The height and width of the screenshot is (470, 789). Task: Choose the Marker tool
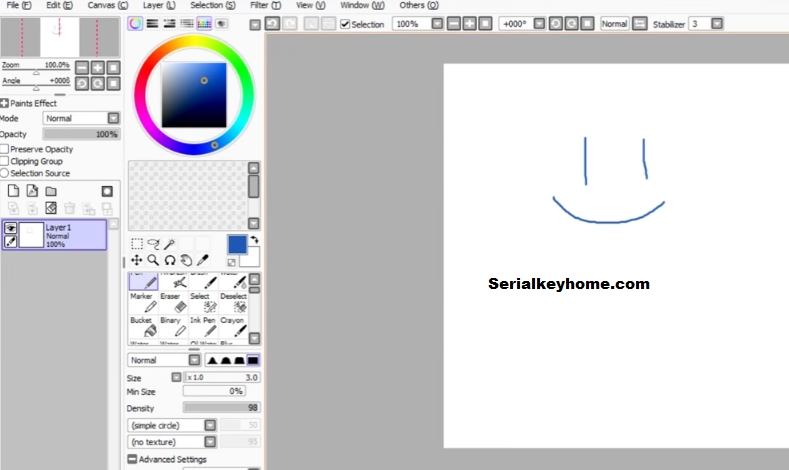(x=143, y=303)
